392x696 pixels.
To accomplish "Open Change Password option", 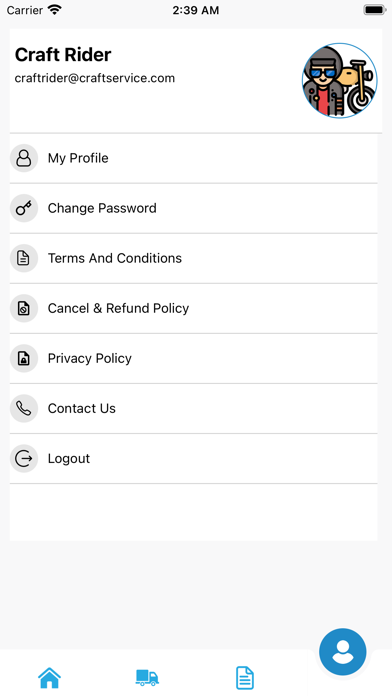I will 194,208.
